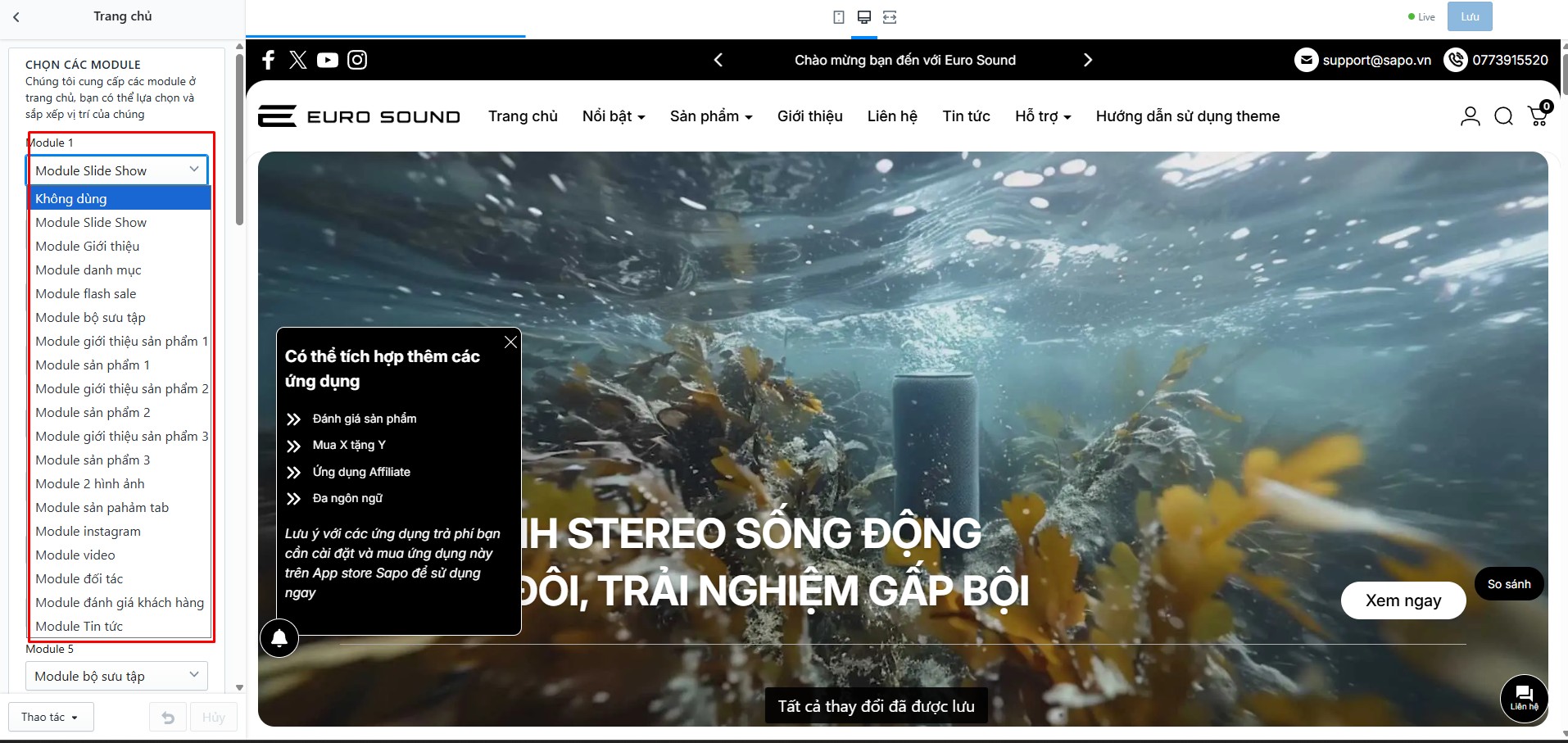Close the app integration popup
The height and width of the screenshot is (743, 1568).
pyautogui.click(x=510, y=342)
